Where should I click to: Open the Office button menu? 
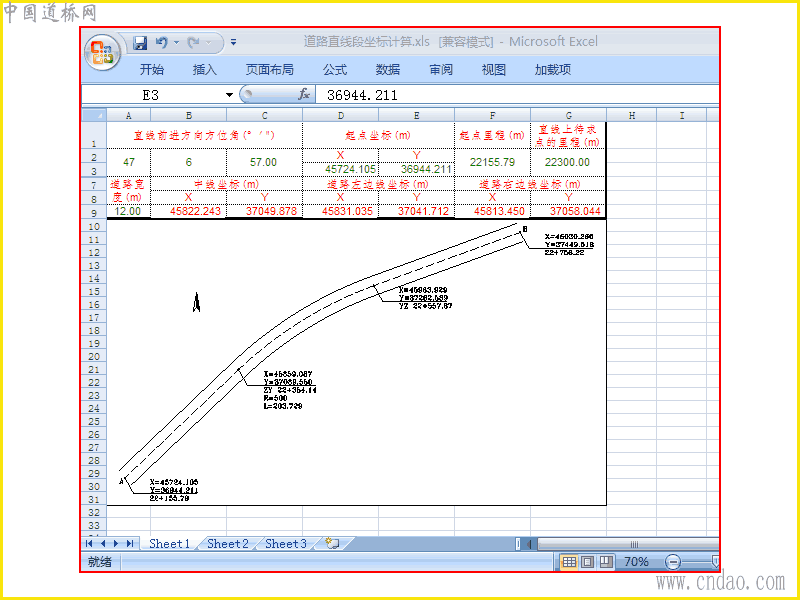pyautogui.click(x=102, y=53)
